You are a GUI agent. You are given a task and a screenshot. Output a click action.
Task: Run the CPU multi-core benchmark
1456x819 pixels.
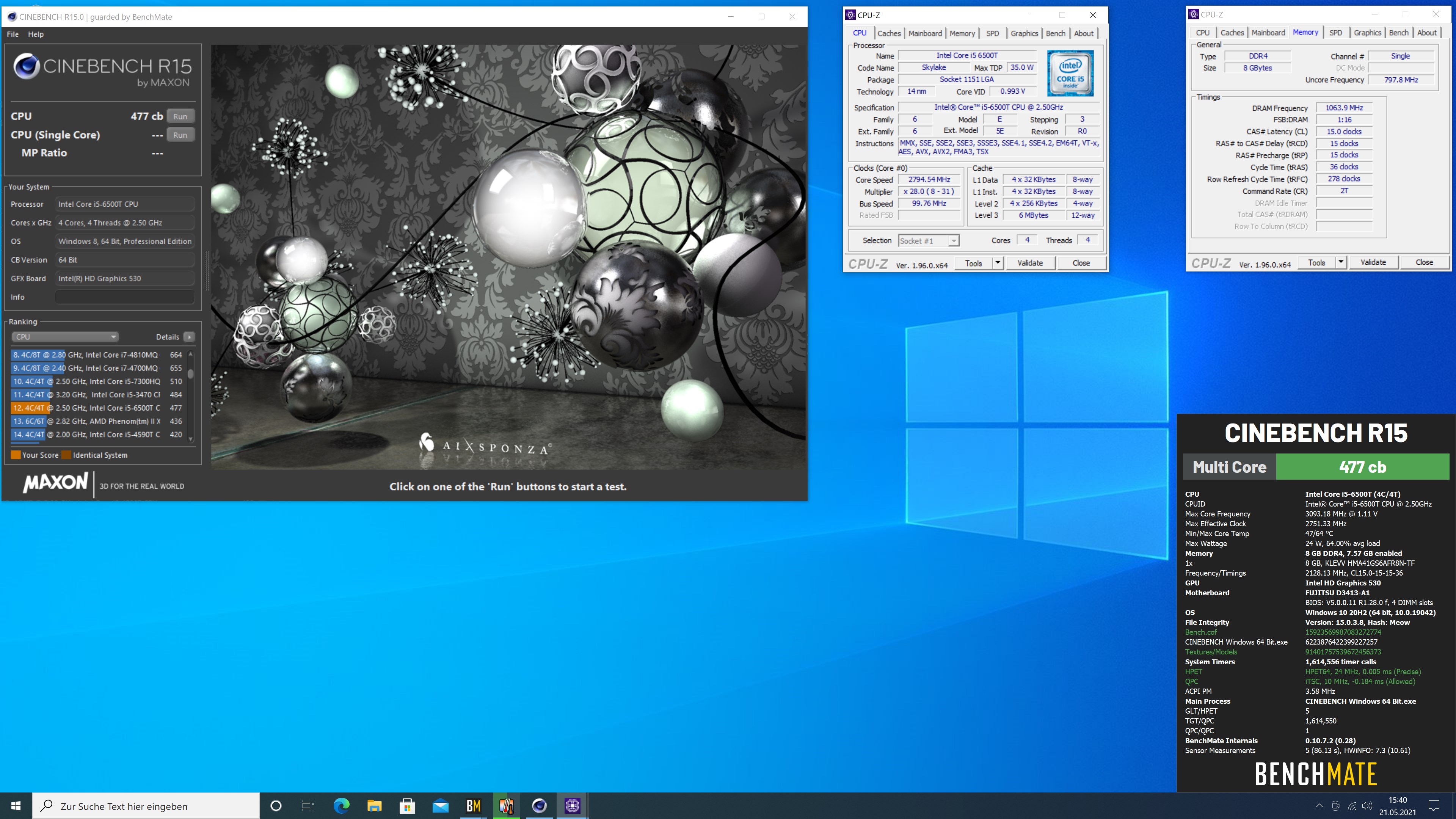point(180,116)
